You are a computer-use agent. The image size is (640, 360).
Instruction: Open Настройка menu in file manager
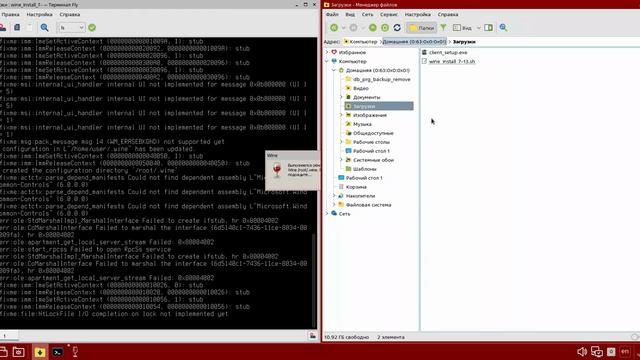click(x=418, y=14)
